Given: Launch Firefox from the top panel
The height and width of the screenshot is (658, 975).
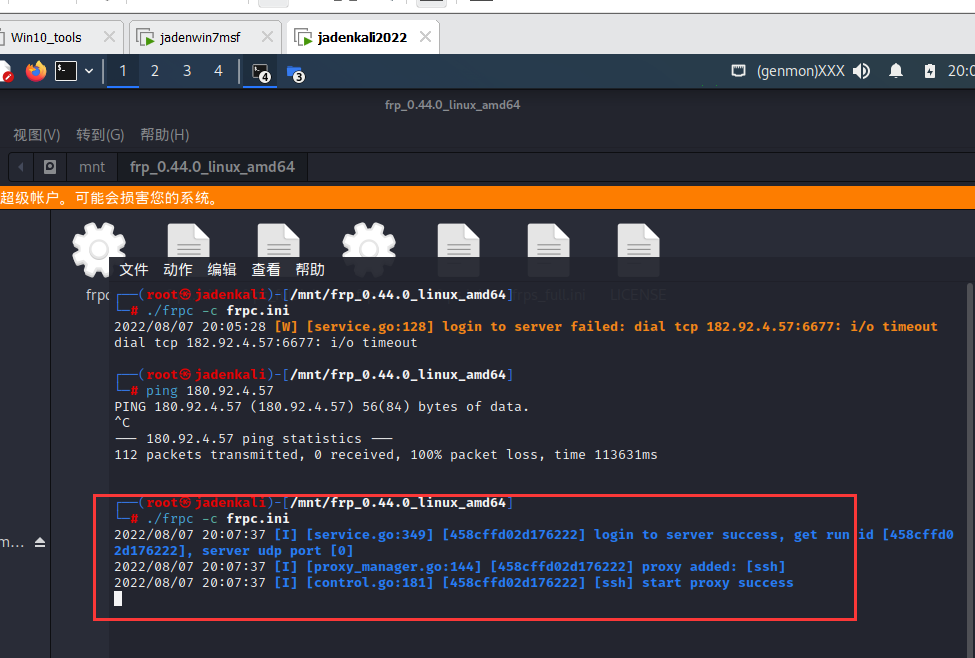Looking at the screenshot, I should point(36,71).
